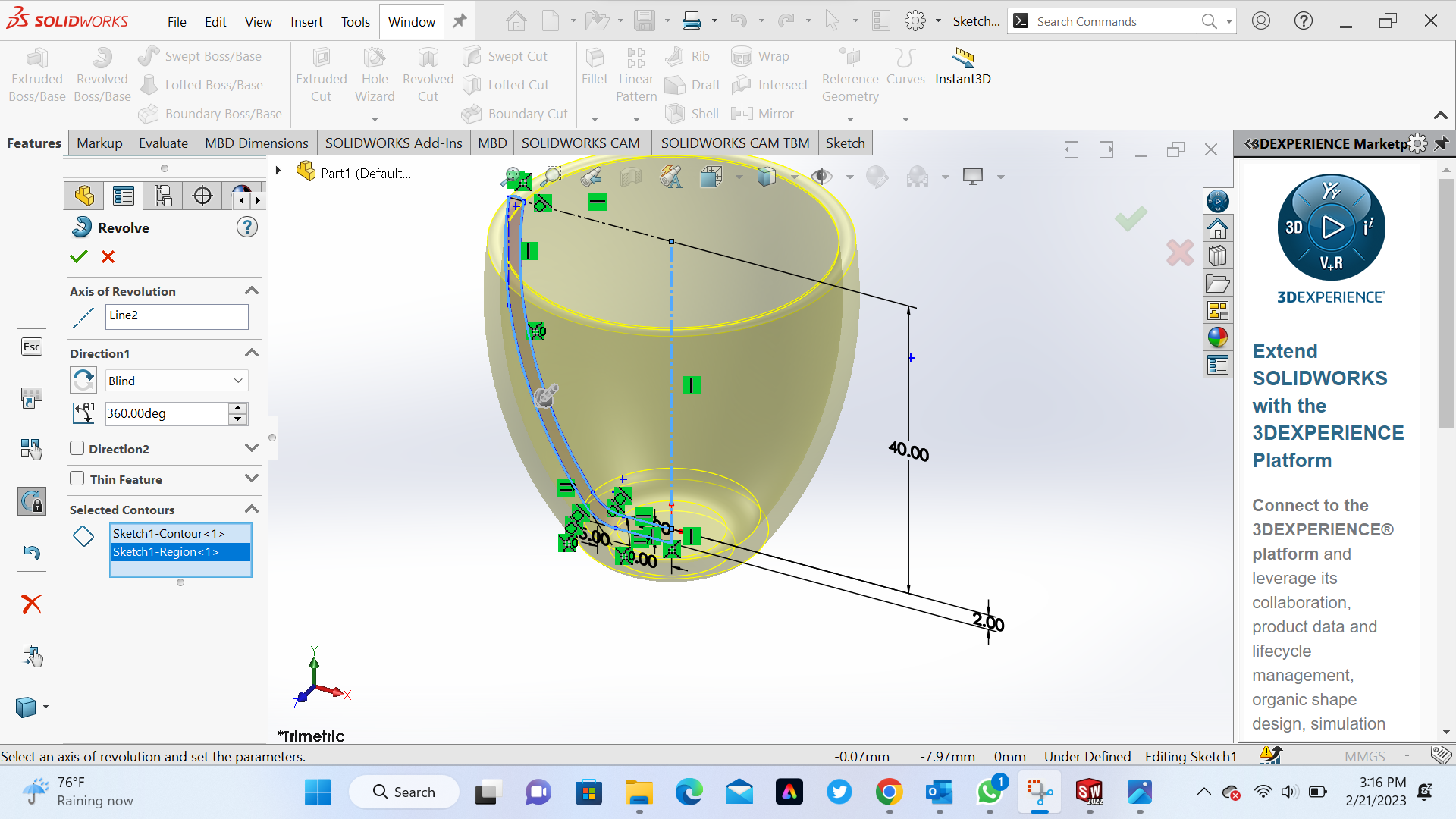The width and height of the screenshot is (1456, 819).
Task: Cancel the Revolve with the red X
Action: 108,257
